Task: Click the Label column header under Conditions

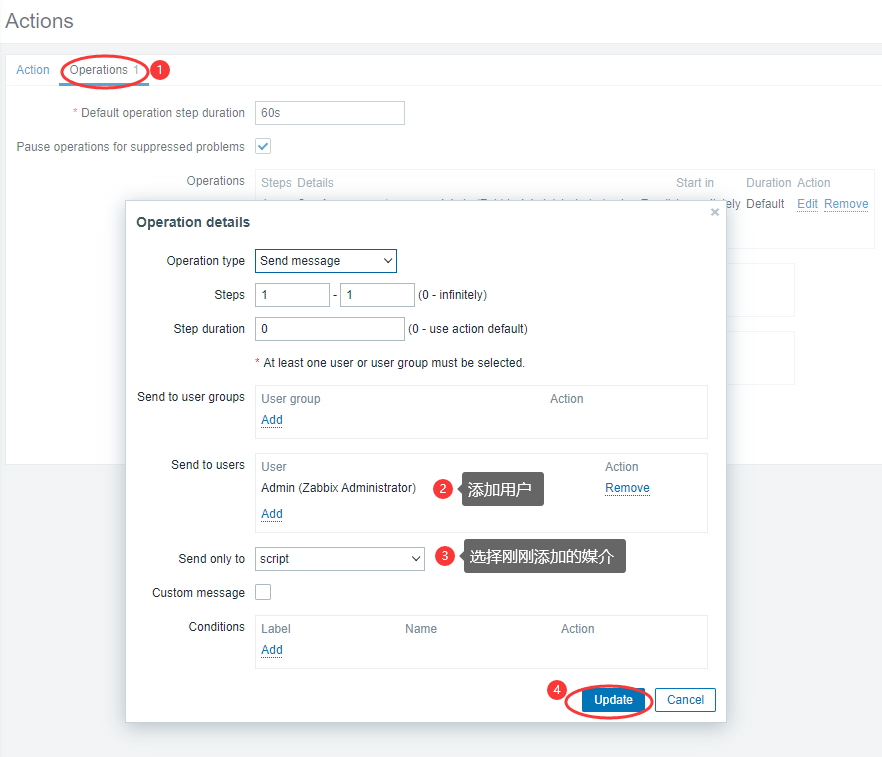Action: tap(276, 629)
